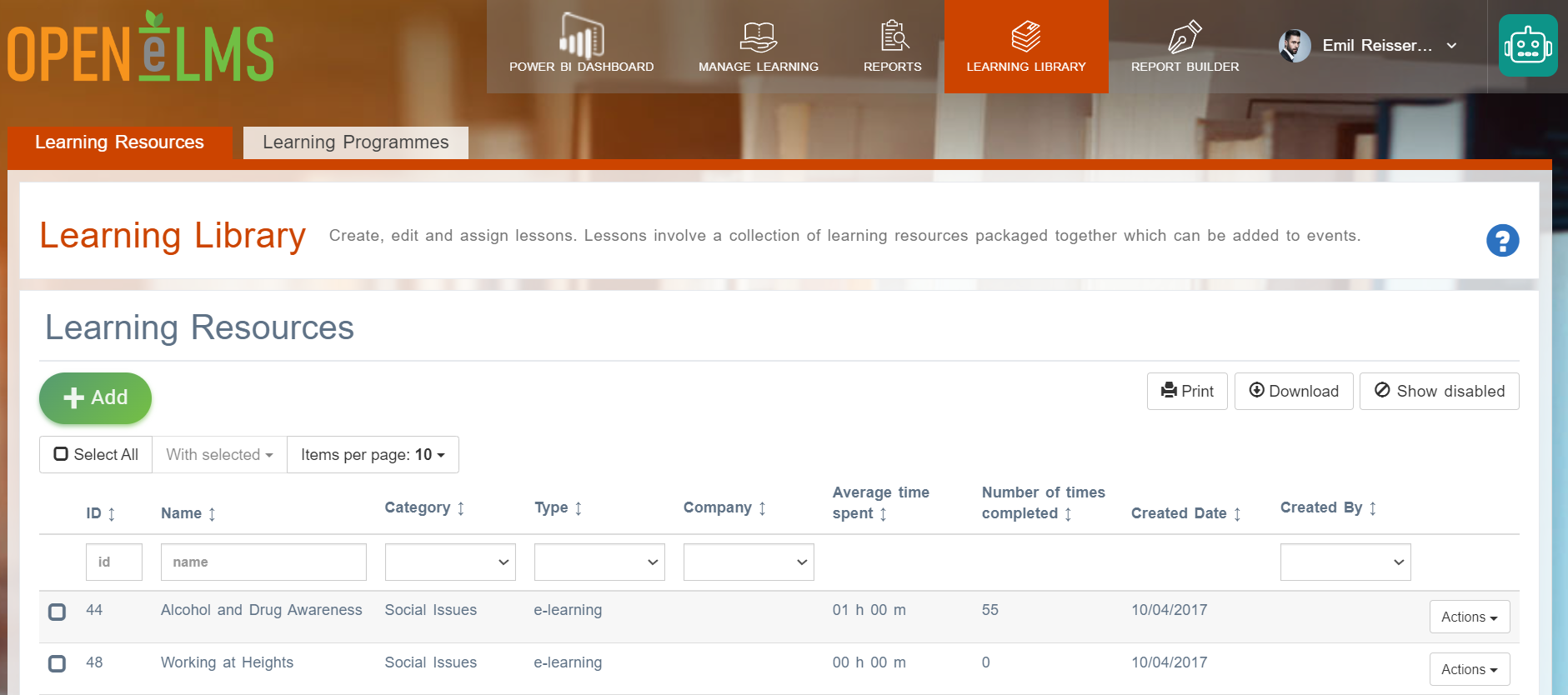Sort by Company arrow icon
This screenshot has height=695, width=1568.
point(762,508)
